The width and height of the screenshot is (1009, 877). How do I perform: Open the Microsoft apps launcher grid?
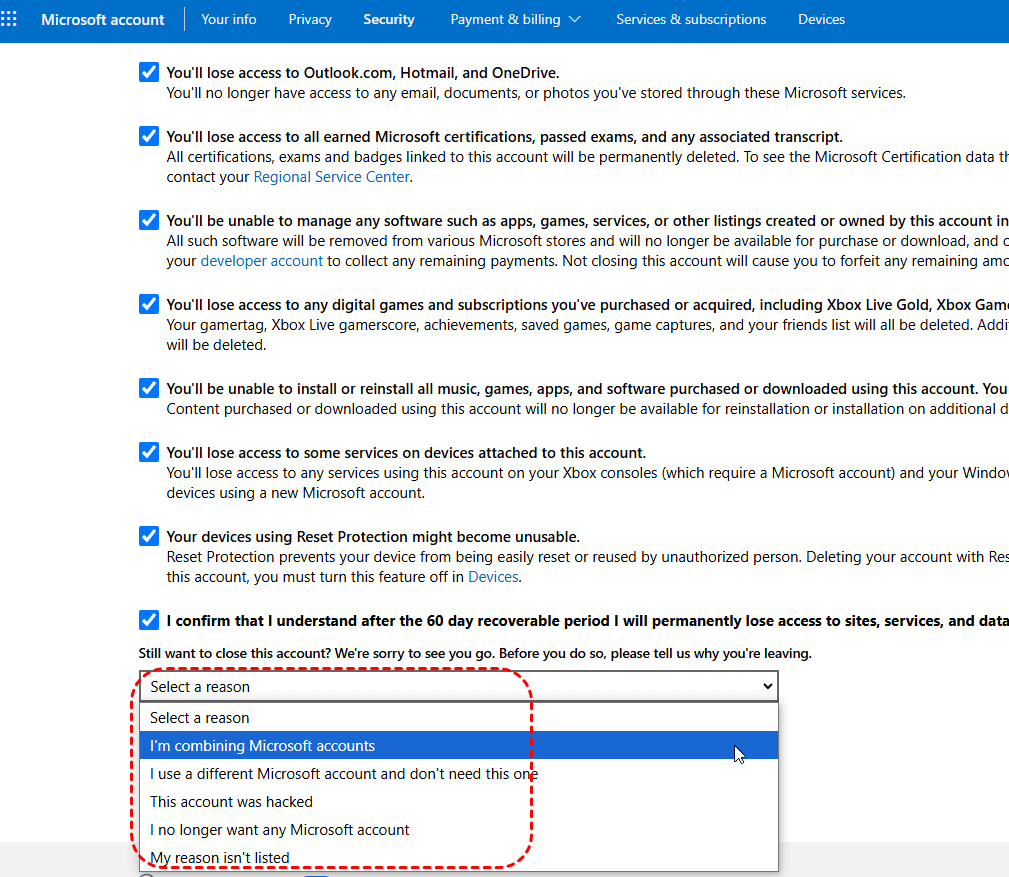[x=9, y=19]
